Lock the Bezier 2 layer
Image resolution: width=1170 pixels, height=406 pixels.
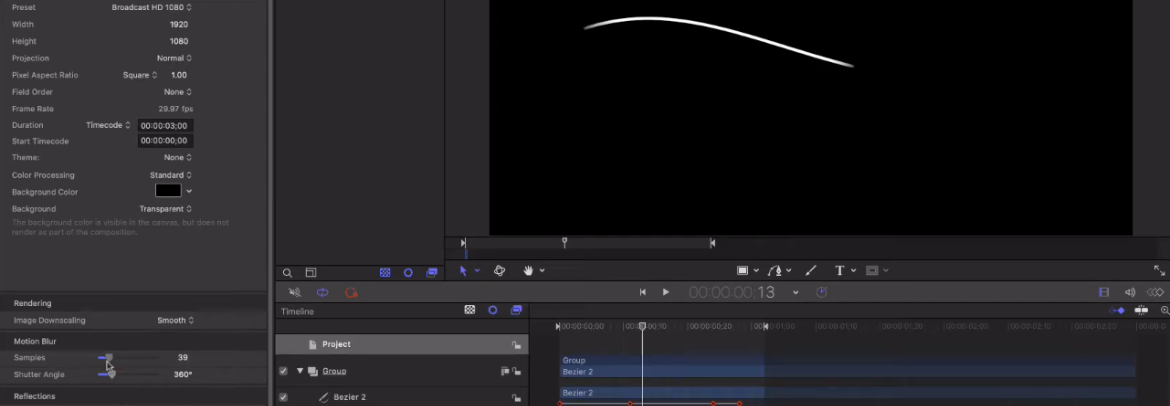tap(516, 398)
